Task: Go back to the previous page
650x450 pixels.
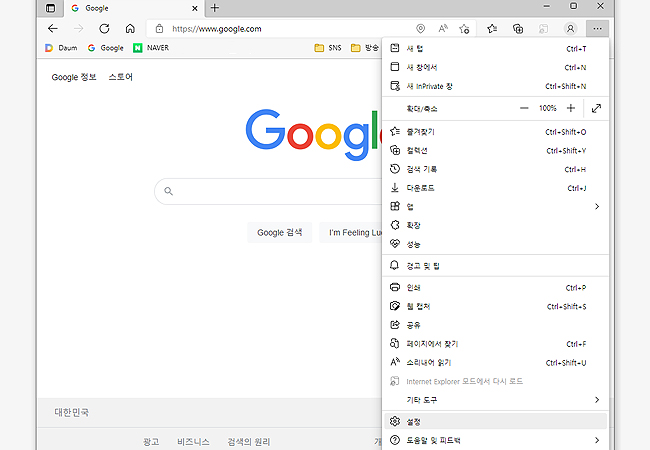Action: pos(53,29)
